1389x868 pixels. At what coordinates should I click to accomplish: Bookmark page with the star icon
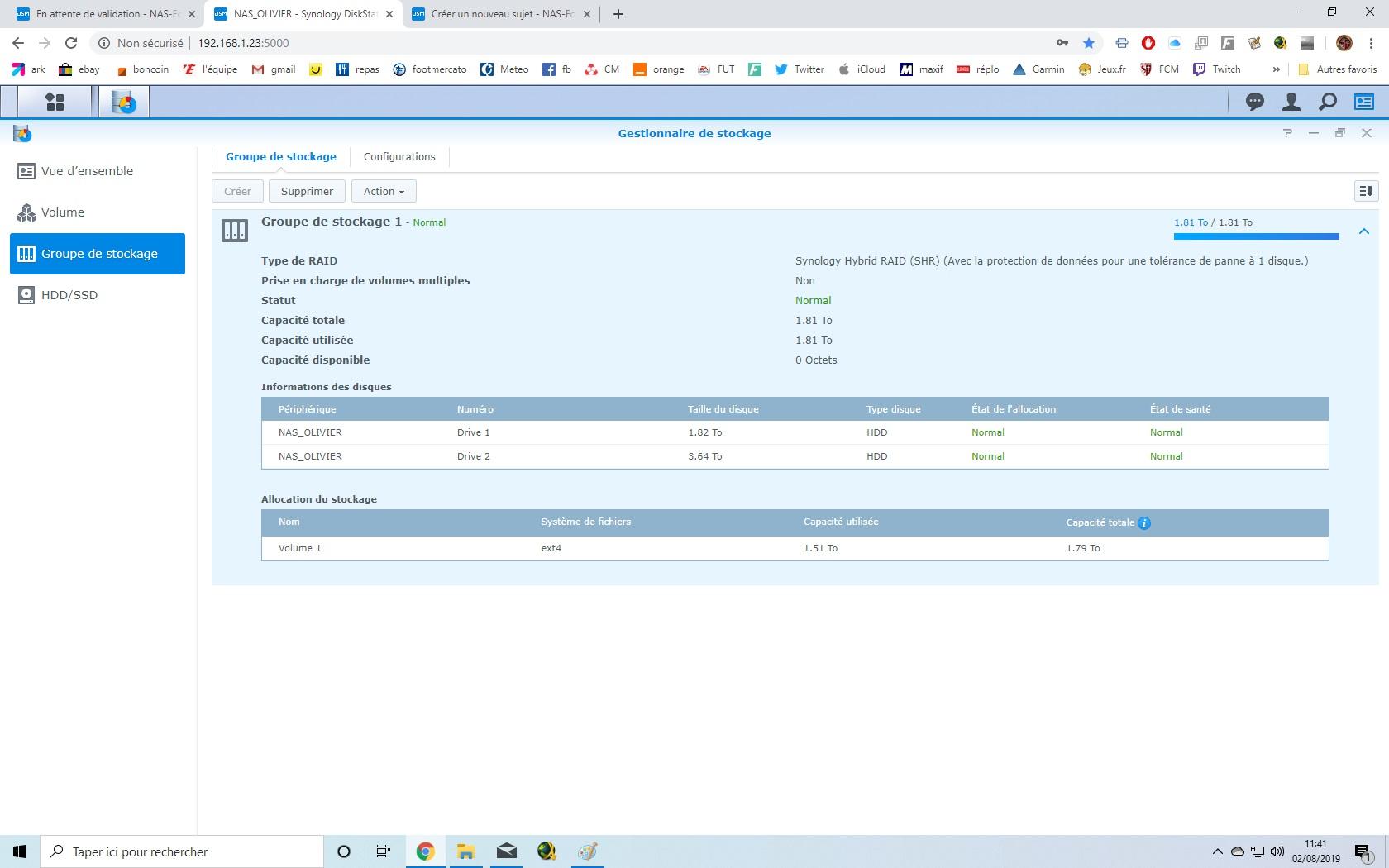pyautogui.click(x=1089, y=43)
